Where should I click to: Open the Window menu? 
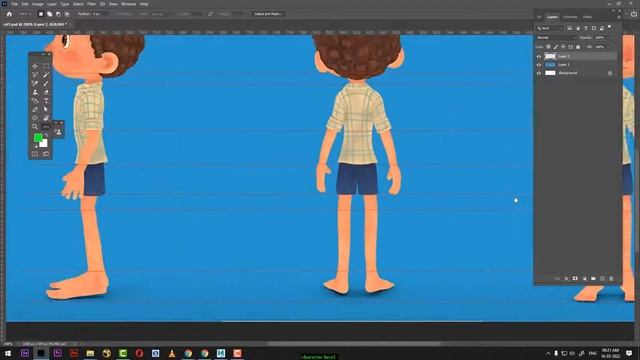click(x=128, y=4)
